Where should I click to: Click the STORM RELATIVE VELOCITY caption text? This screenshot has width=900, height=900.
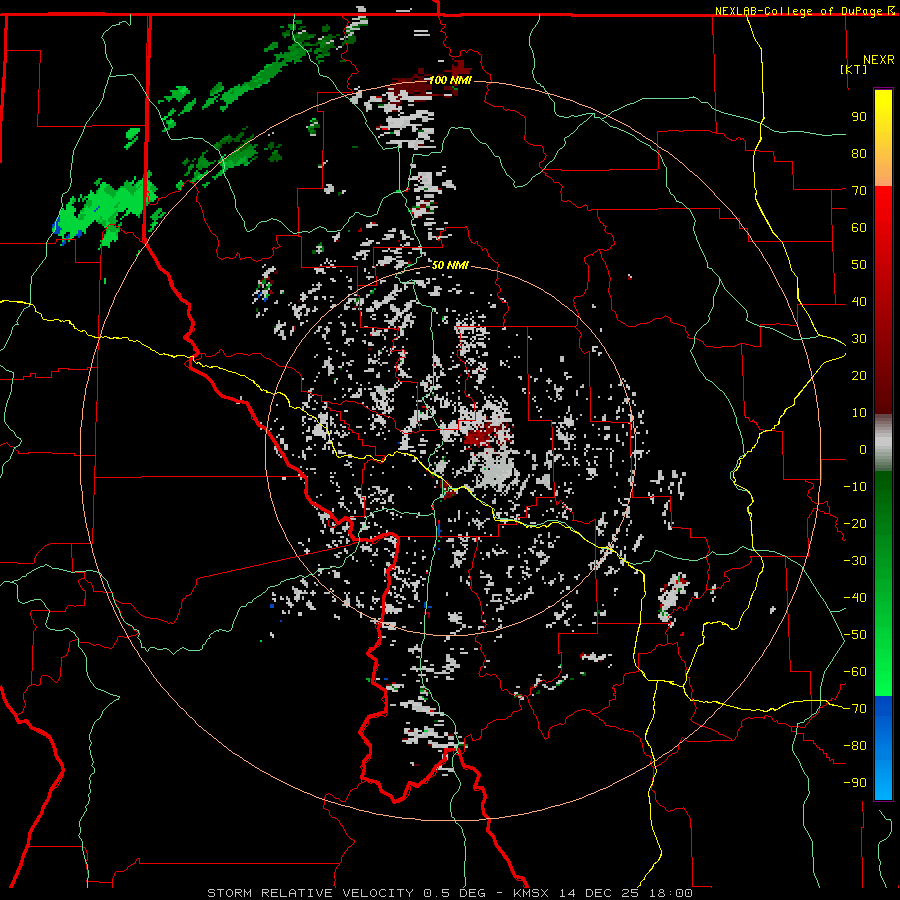coord(309,893)
